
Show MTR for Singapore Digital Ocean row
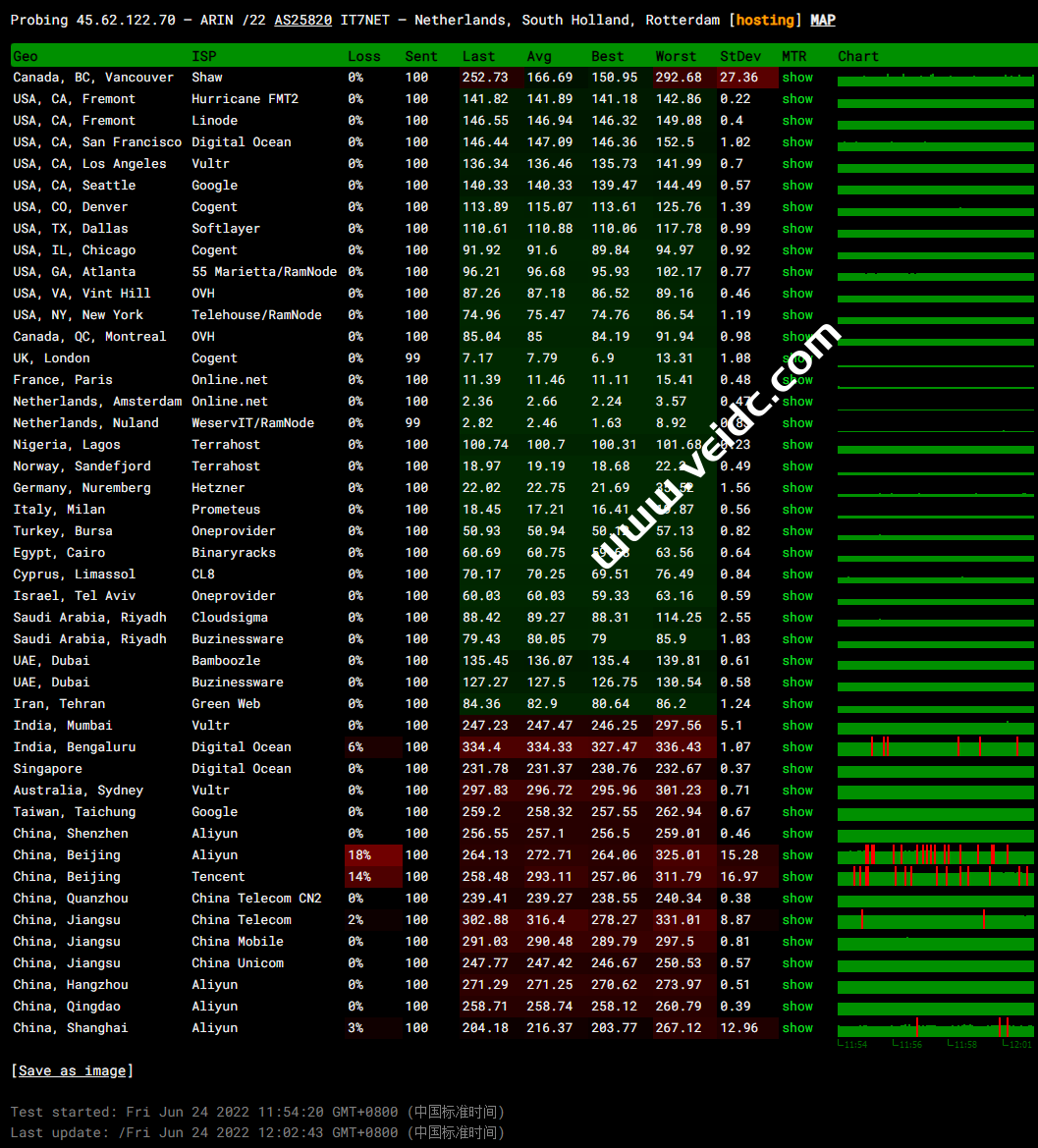[x=797, y=769]
